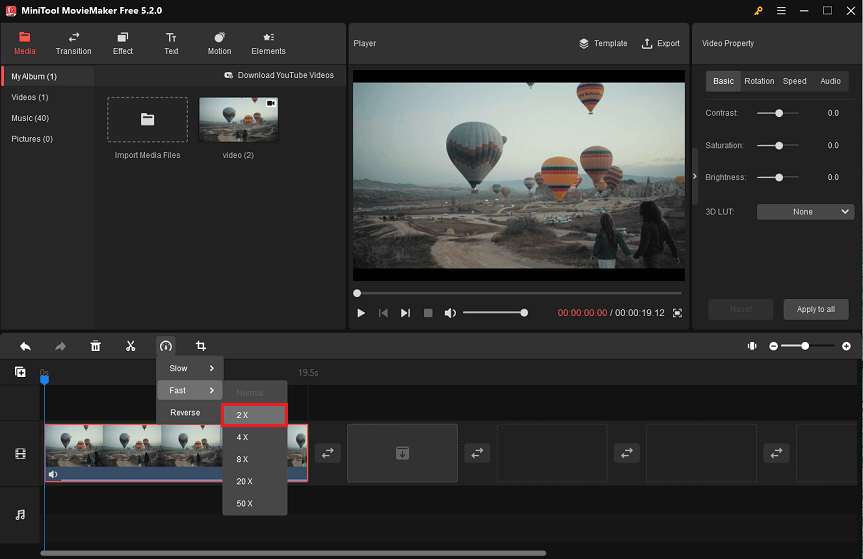The height and width of the screenshot is (559, 863).
Task: Adjust the Contrast slider
Action: [x=778, y=113]
